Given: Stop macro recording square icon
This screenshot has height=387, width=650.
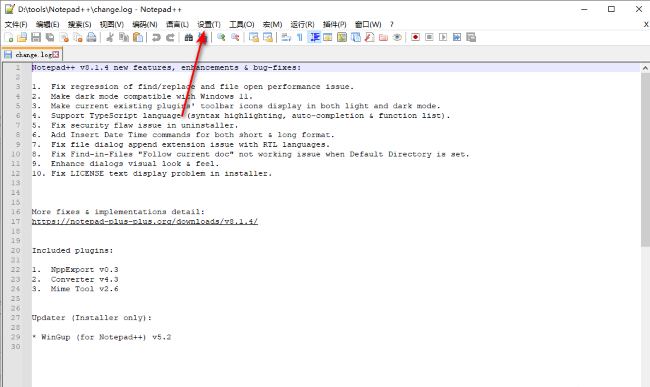Looking at the screenshot, I should point(429,38).
